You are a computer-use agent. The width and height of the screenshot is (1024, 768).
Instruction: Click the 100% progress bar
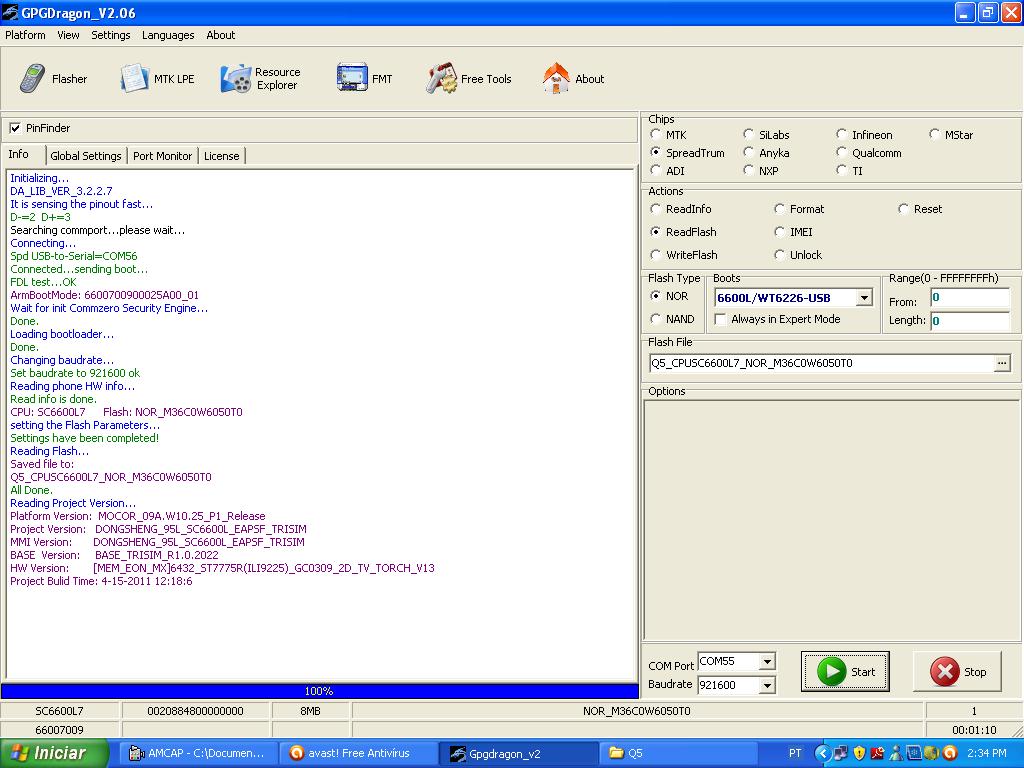[x=319, y=691]
